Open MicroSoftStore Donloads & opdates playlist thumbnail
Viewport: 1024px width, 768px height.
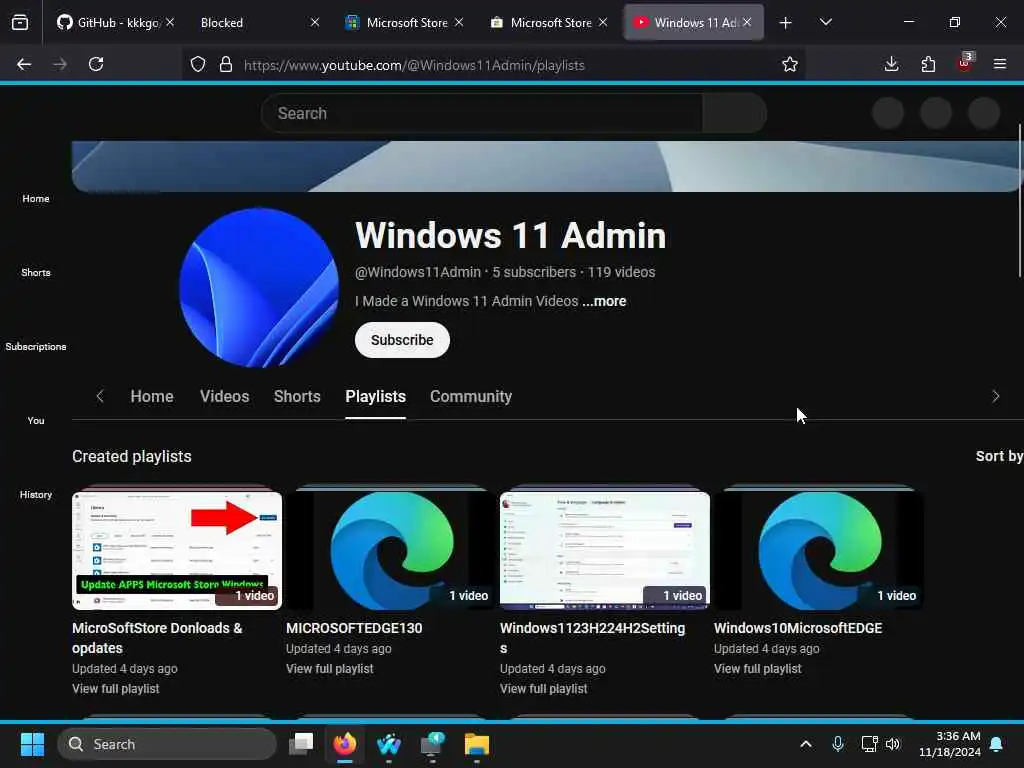coord(177,551)
